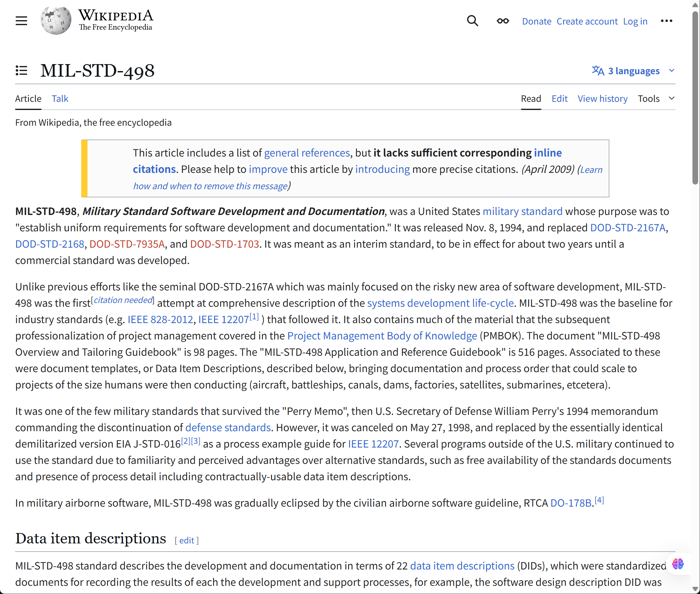Click the introducing link in notice

tap(382, 170)
